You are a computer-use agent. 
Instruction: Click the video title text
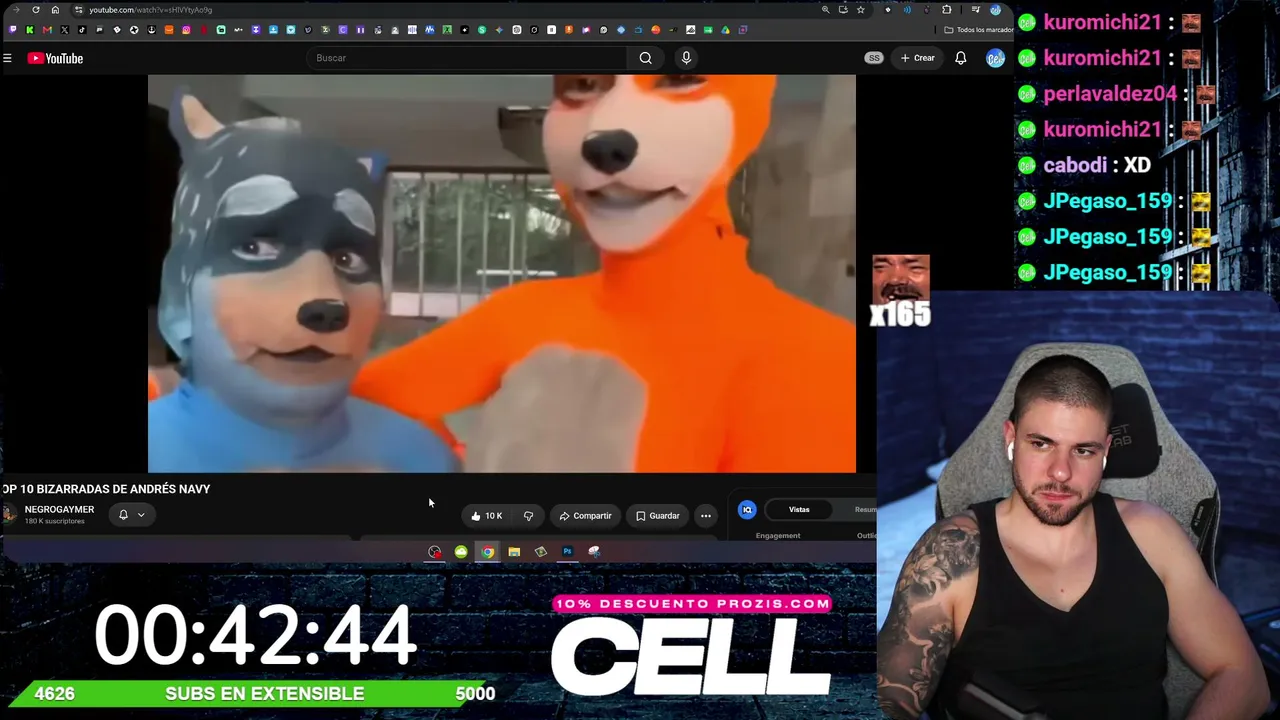106,489
